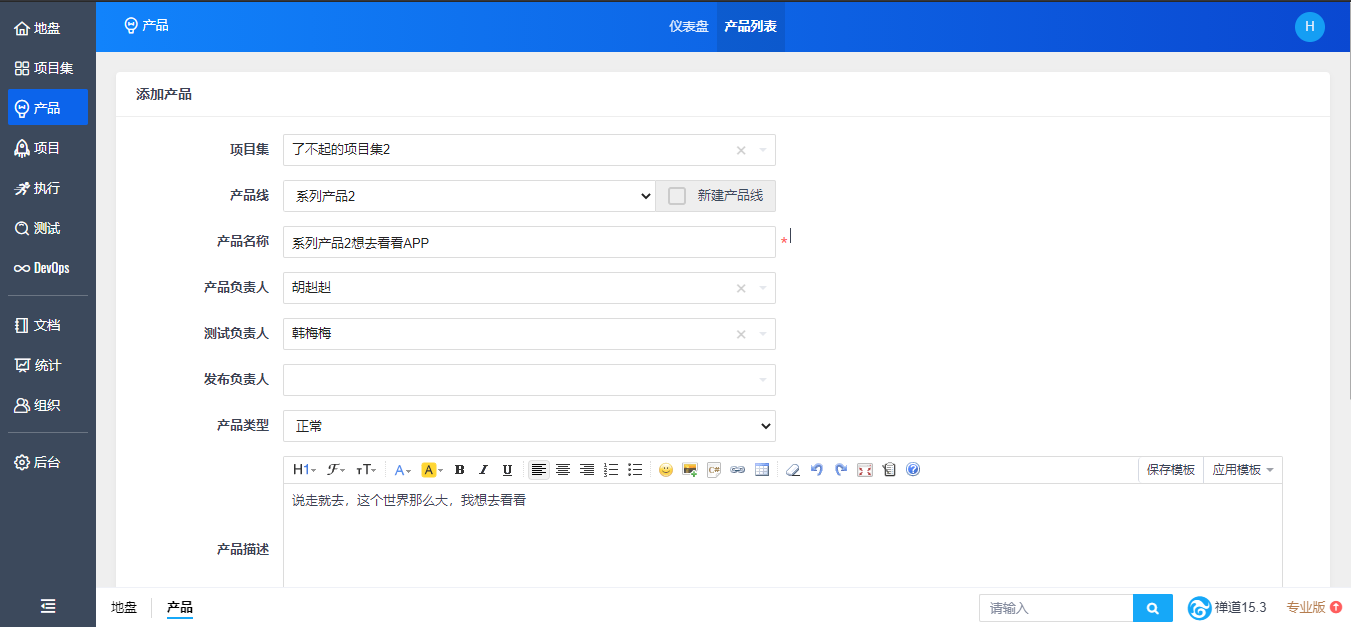Insert an emoticon into the description
Image resolution: width=1351 pixels, height=627 pixels.
click(665, 470)
